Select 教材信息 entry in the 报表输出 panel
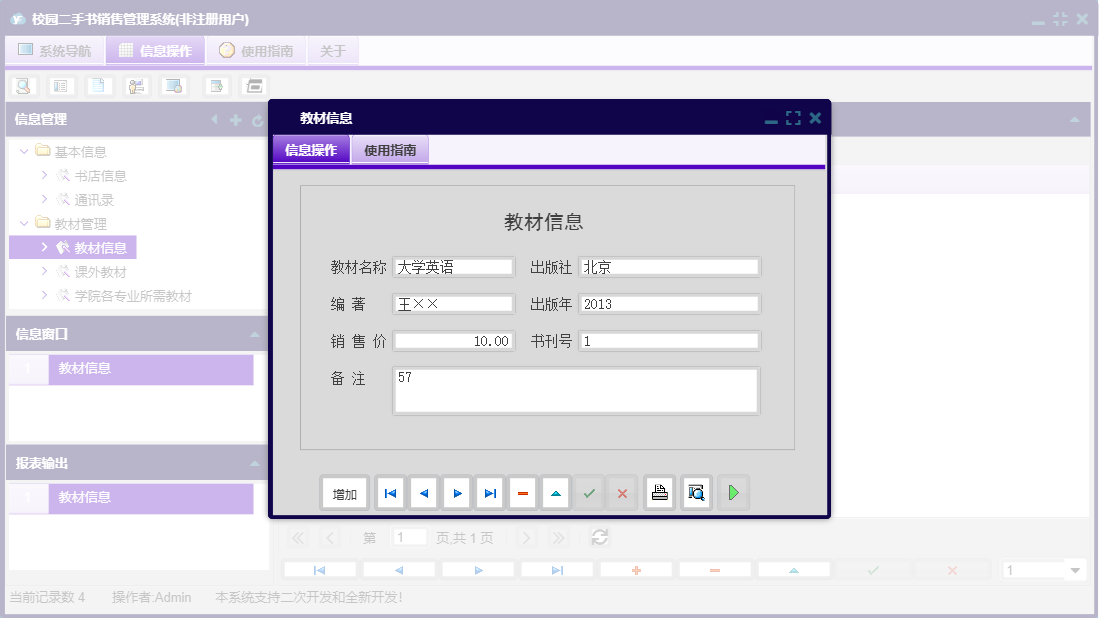 [x=150, y=497]
